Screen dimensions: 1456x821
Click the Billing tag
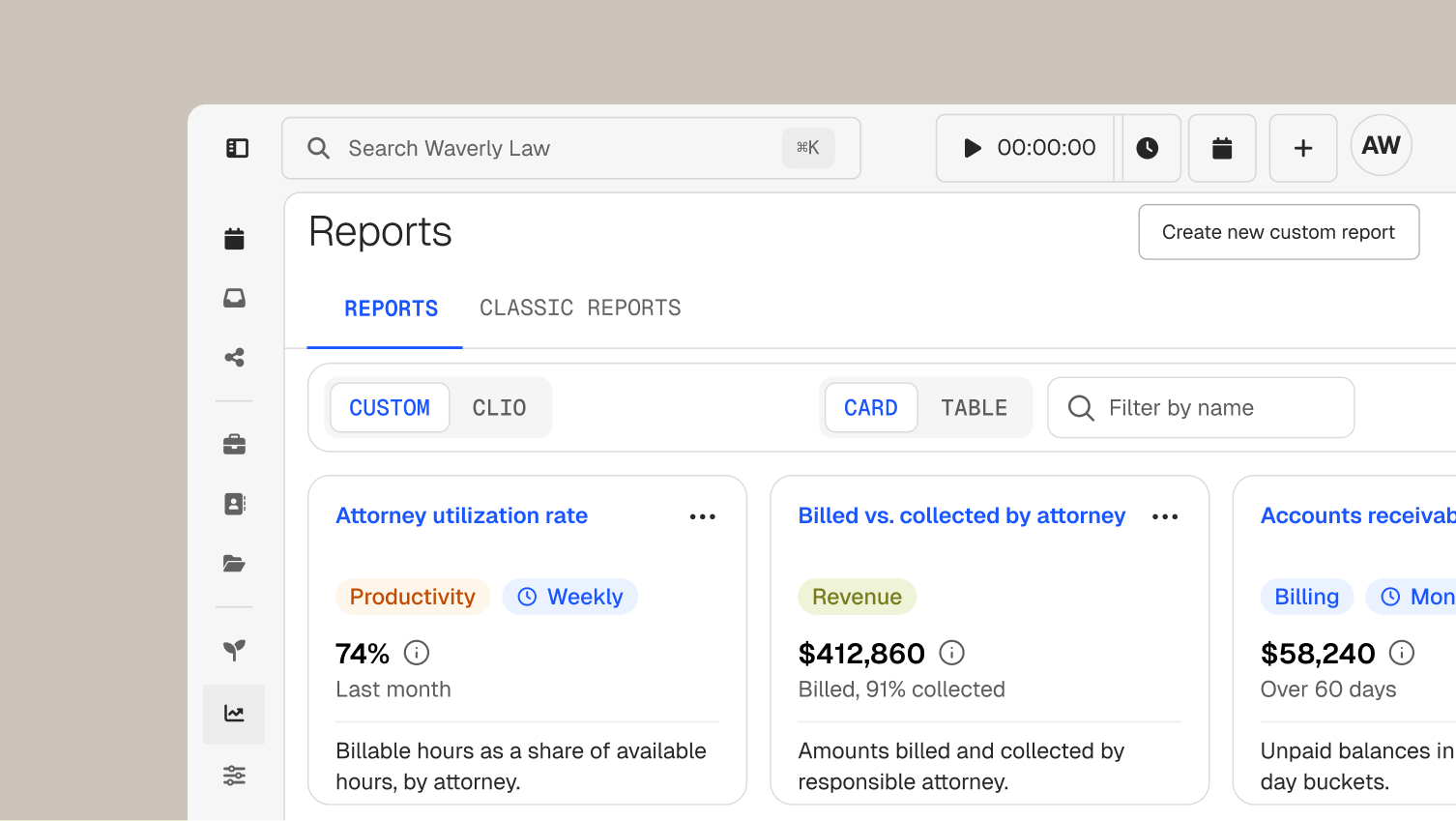pyautogui.click(x=1307, y=597)
